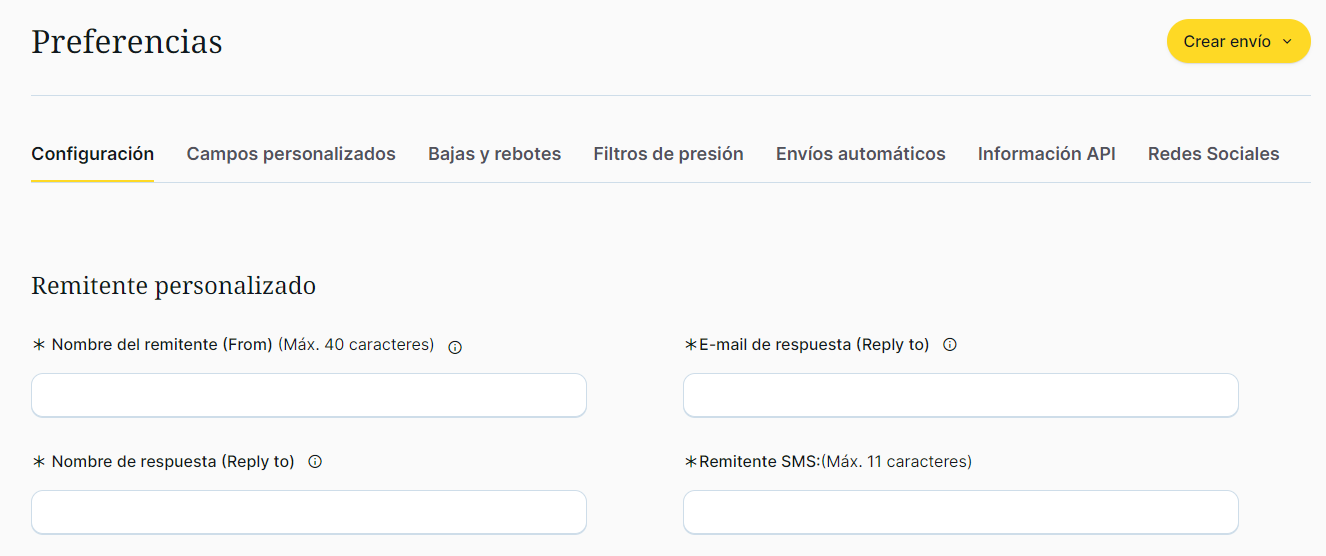Focus the Nombre de respuesta (Reply to) text box
Viewport: 1326px width, 556px height.
[x=309, y=512]
